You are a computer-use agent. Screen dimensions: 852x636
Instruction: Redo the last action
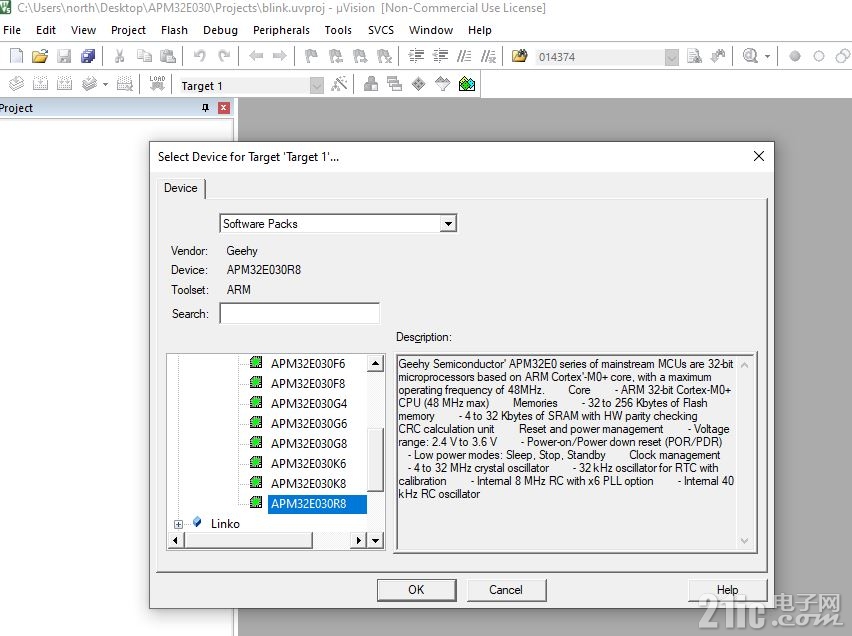pyautogui.click(x=224, y=56)
